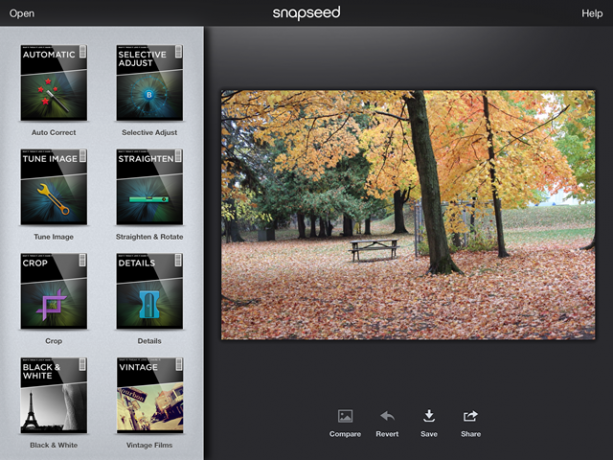613x460 pixels.
Task: Choose the Straighten level tool tile
Action: (149, 187)
